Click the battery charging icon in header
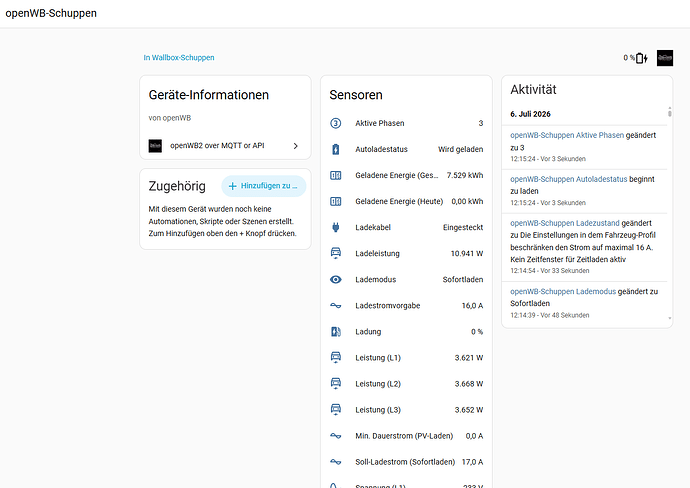The image size is (690, 488). click(x=642, y=58)
